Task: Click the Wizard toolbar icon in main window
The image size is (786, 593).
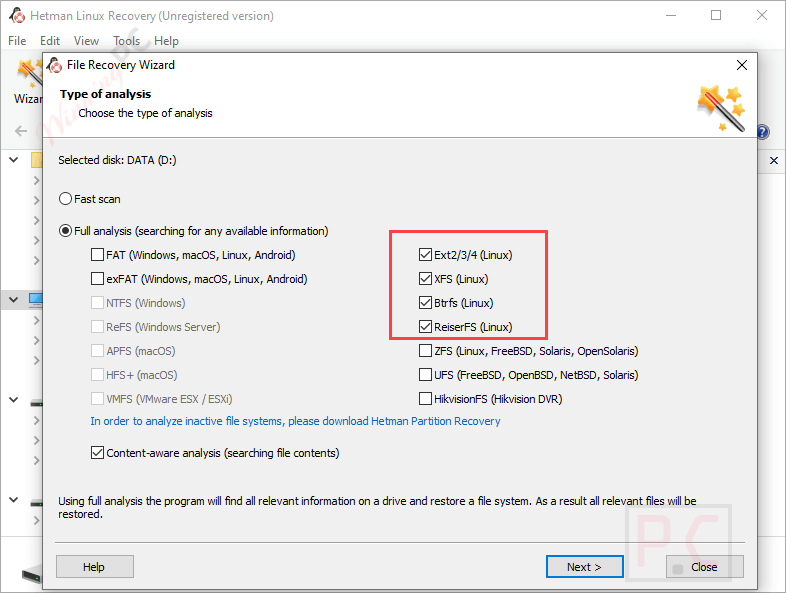Action: point(28,81)
